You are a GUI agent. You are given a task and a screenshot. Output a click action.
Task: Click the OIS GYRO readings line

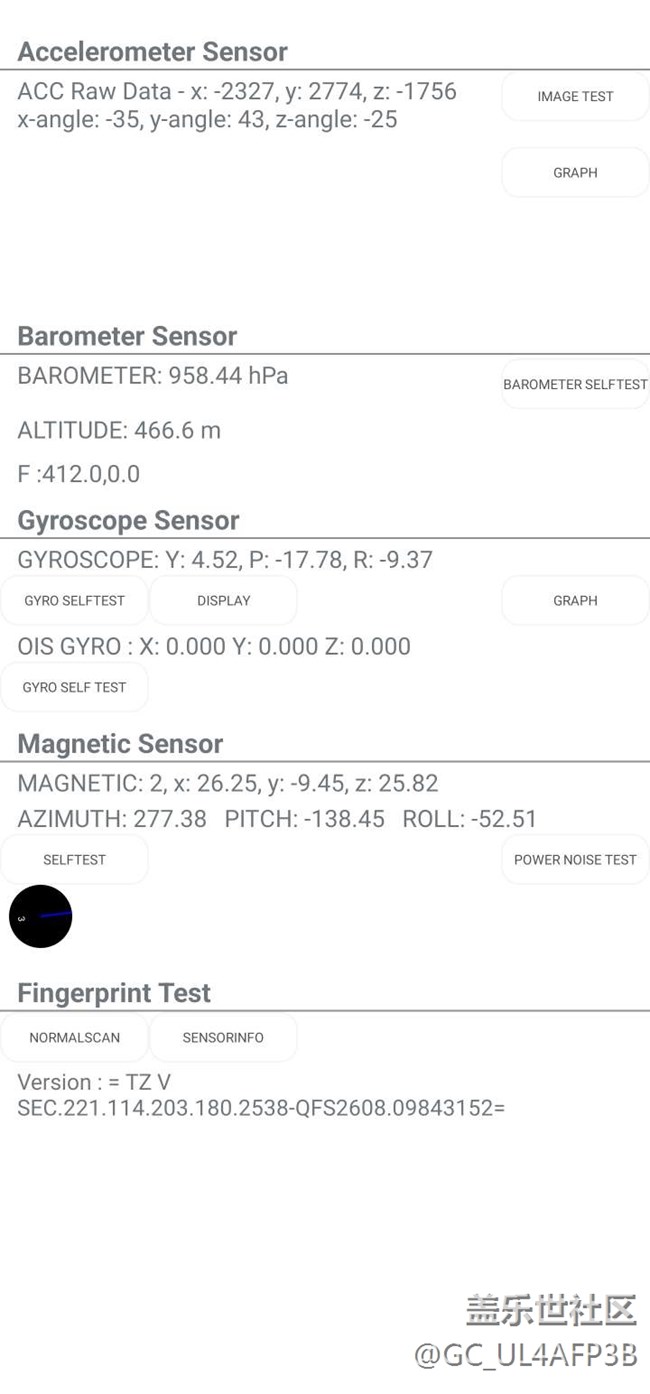pos(214,647)
